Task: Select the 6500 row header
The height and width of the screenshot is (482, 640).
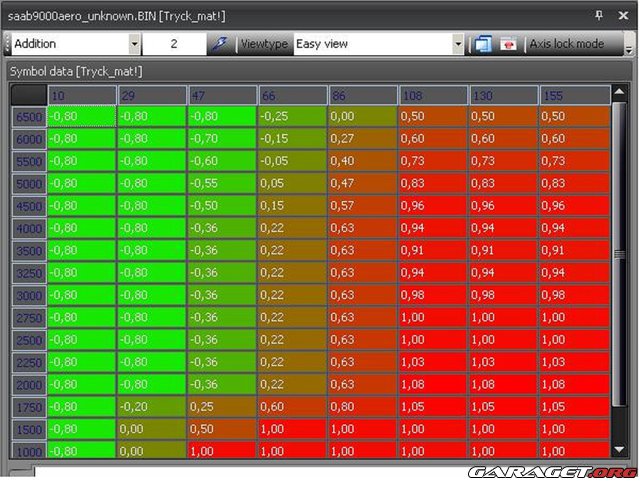Action: [x=29, y=117]
